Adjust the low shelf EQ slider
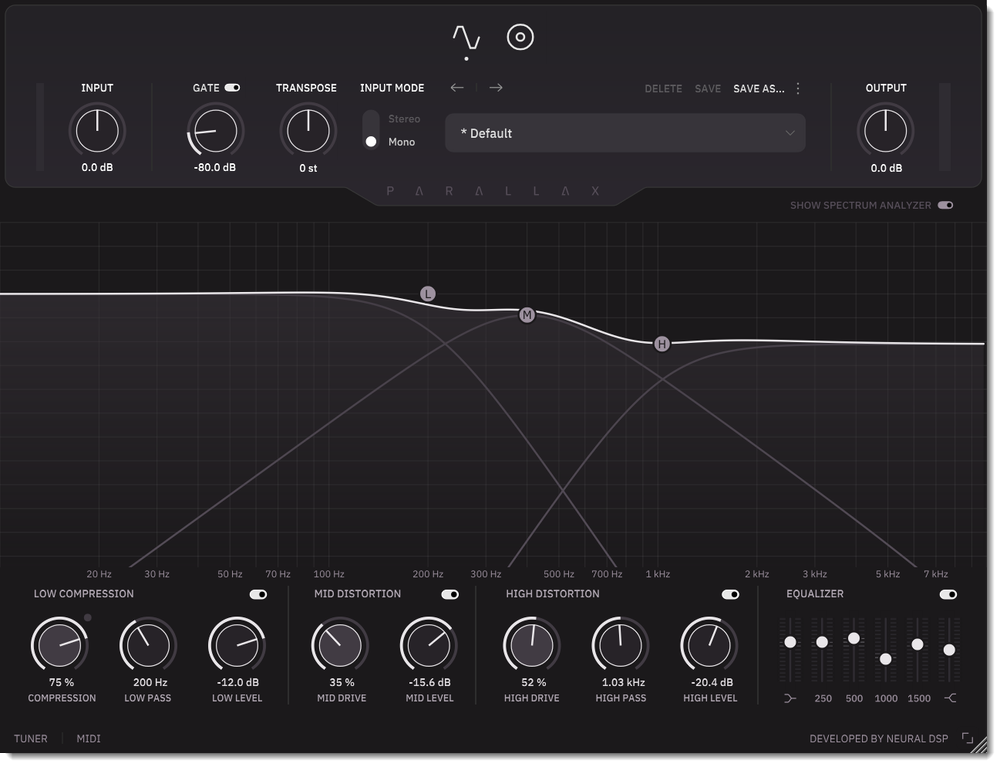 point(790,642)
